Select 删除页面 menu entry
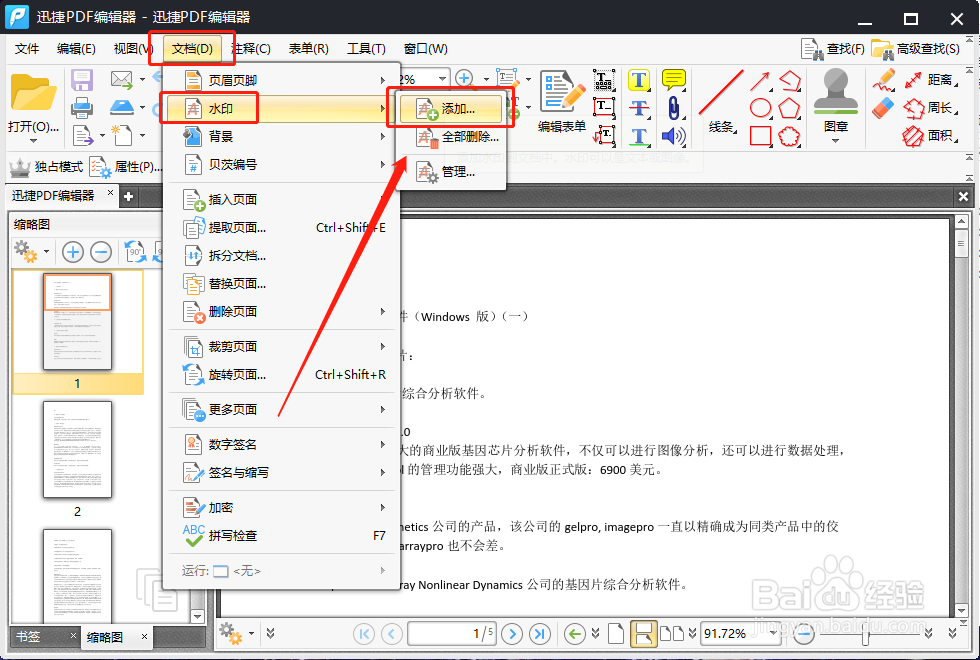This screenshot has width=980, height=660. click(281, 311)
